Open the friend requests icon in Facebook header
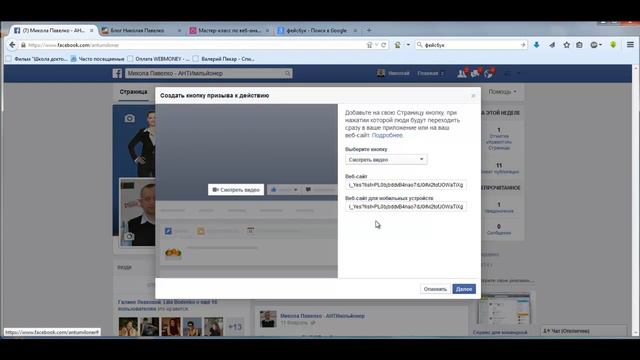This screenshot has width=640, height=360. 462,73
